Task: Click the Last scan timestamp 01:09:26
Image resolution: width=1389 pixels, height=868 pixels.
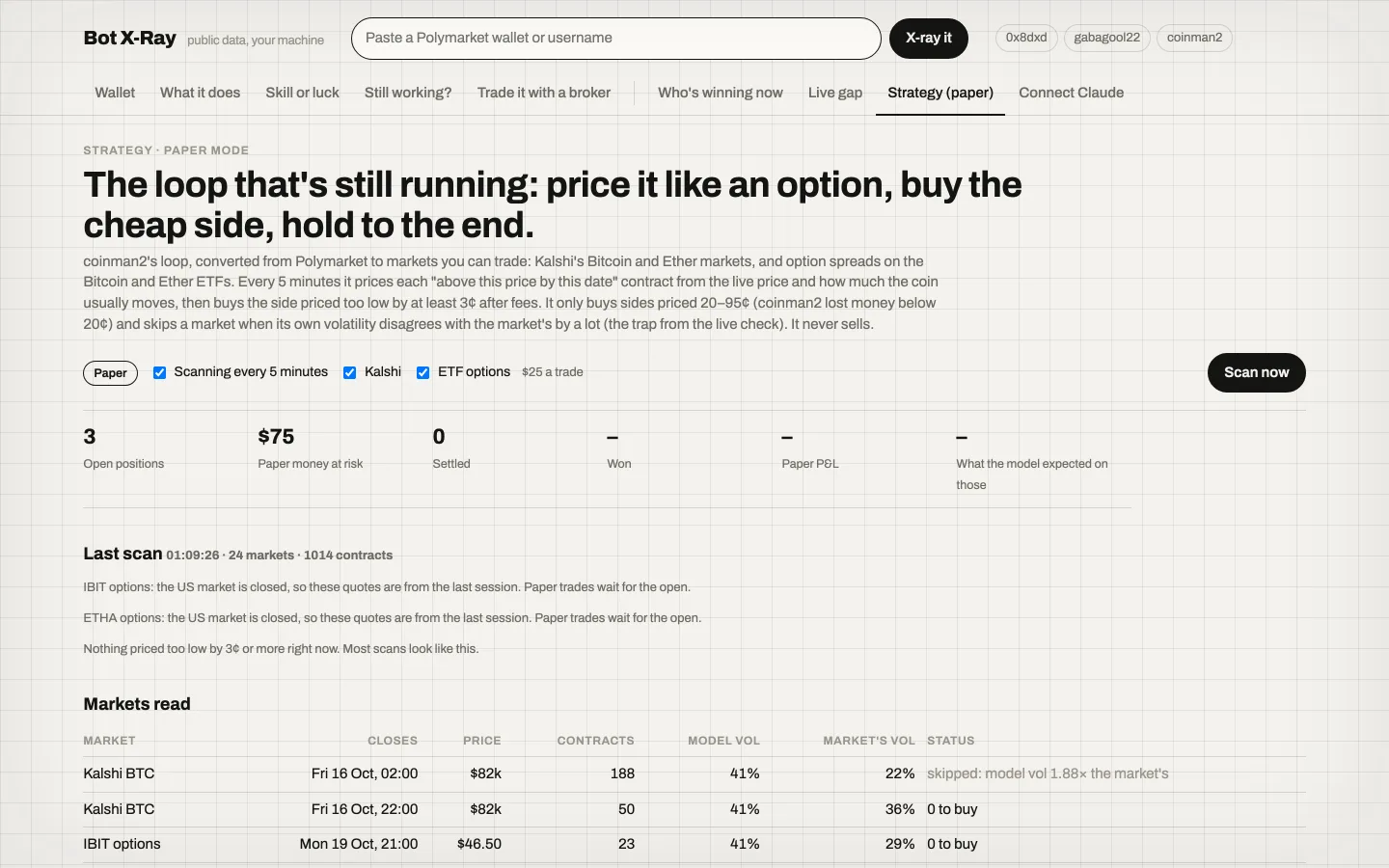Action: [193, 556]
